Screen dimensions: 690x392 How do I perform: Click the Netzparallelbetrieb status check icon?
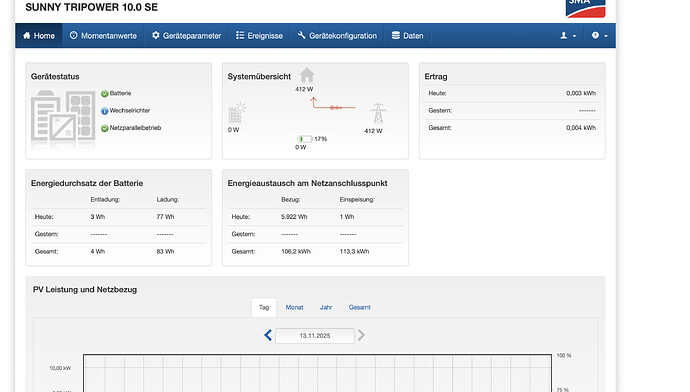pyautogui.click(x=105, y=128)
